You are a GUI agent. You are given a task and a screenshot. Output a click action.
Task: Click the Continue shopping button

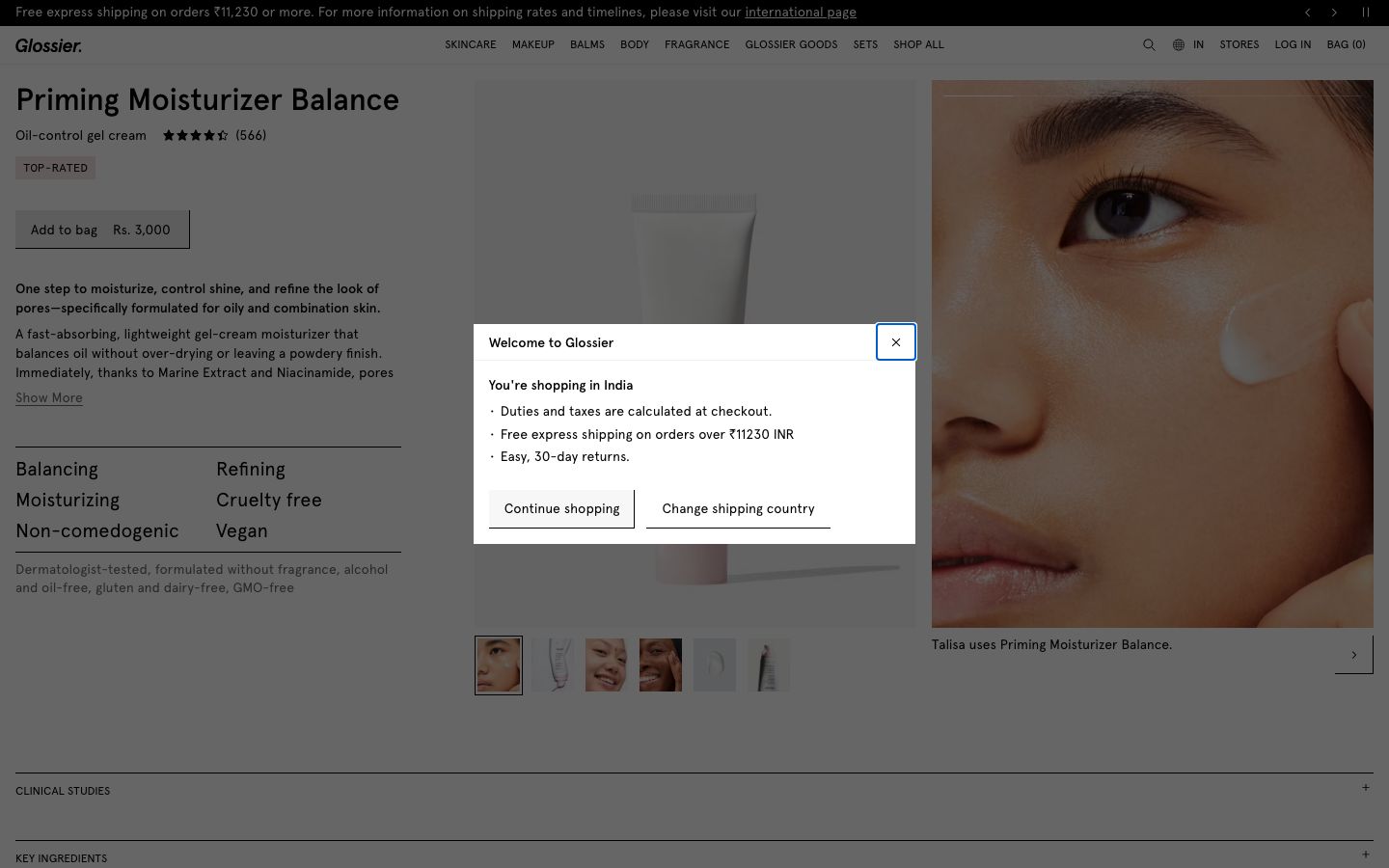pos(561,509)
